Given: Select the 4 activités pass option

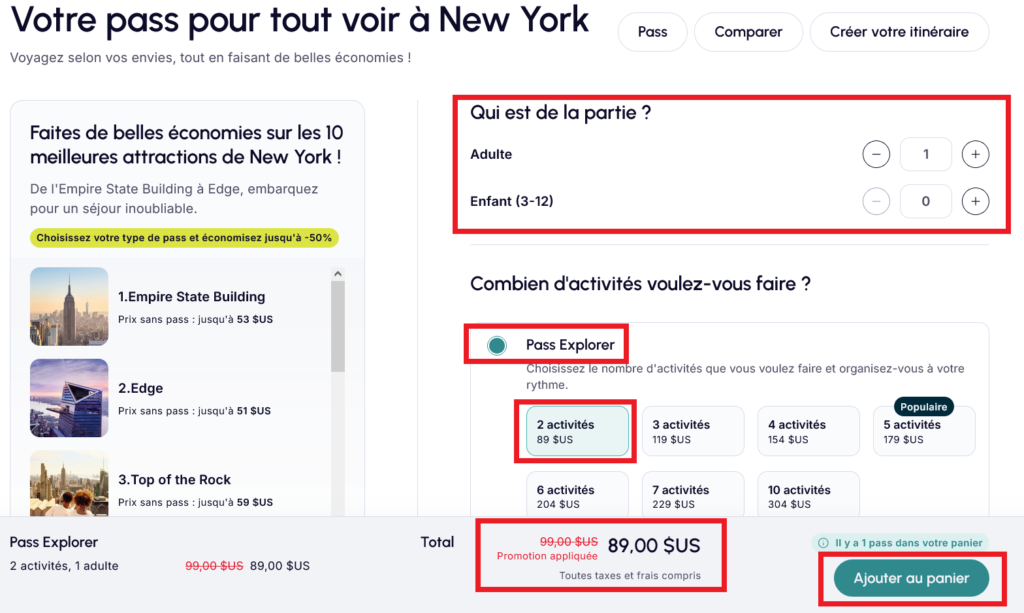Looking at the screenshot, I should click(808, 431).
